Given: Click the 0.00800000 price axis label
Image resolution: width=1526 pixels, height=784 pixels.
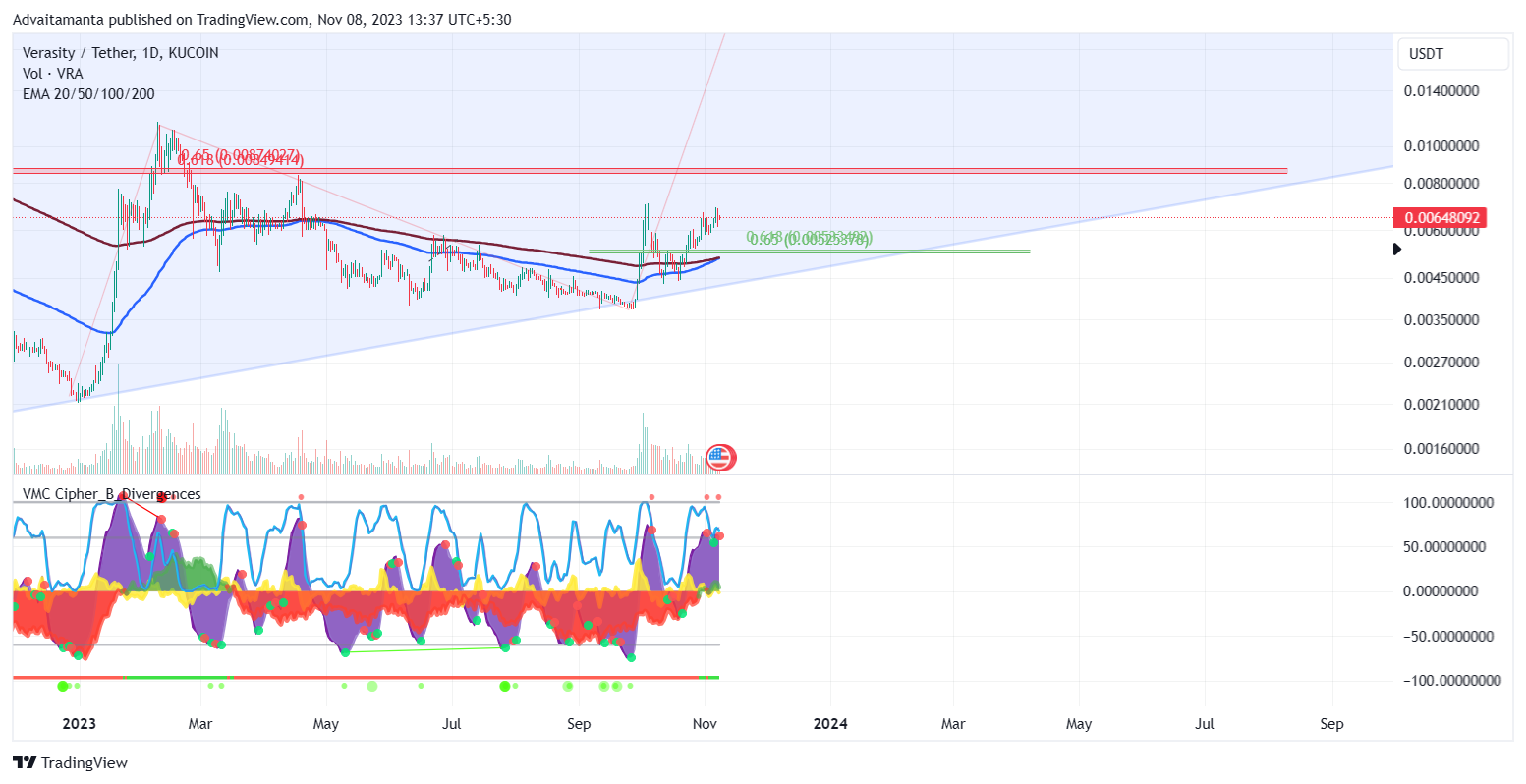Looking at the screenshot, I should pyautogui.click(x=1440, y=184).
